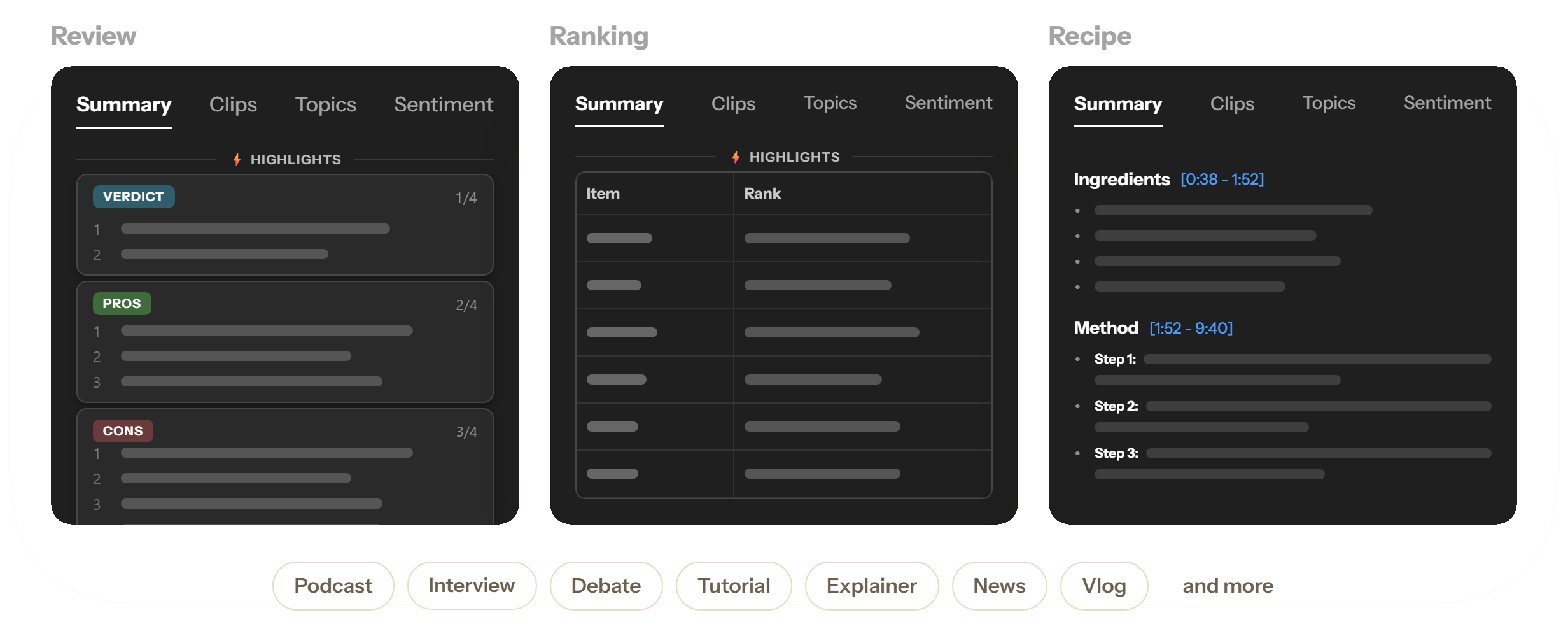Image resolution: width=1568 pixels, height=636 pixels.
Task: Select the Debate pill
Action: pyautogui.click(x=606, y=586)
